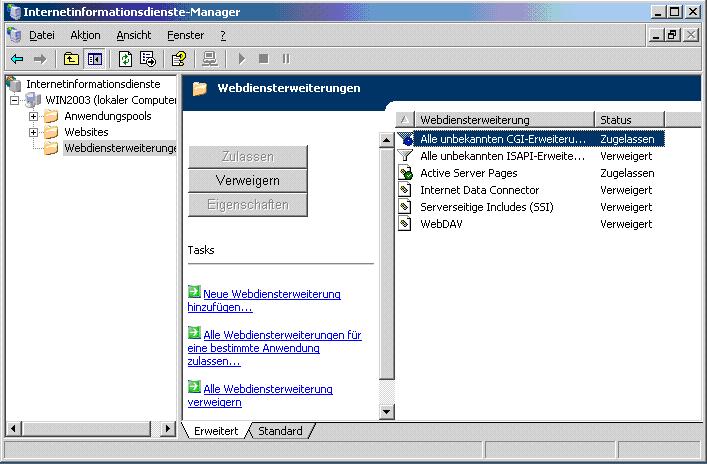The image size is (707, 464).
Task: Select WIN2003 (lokaler Computer) node
Action: pyautogui.click(x=111, y=100)
